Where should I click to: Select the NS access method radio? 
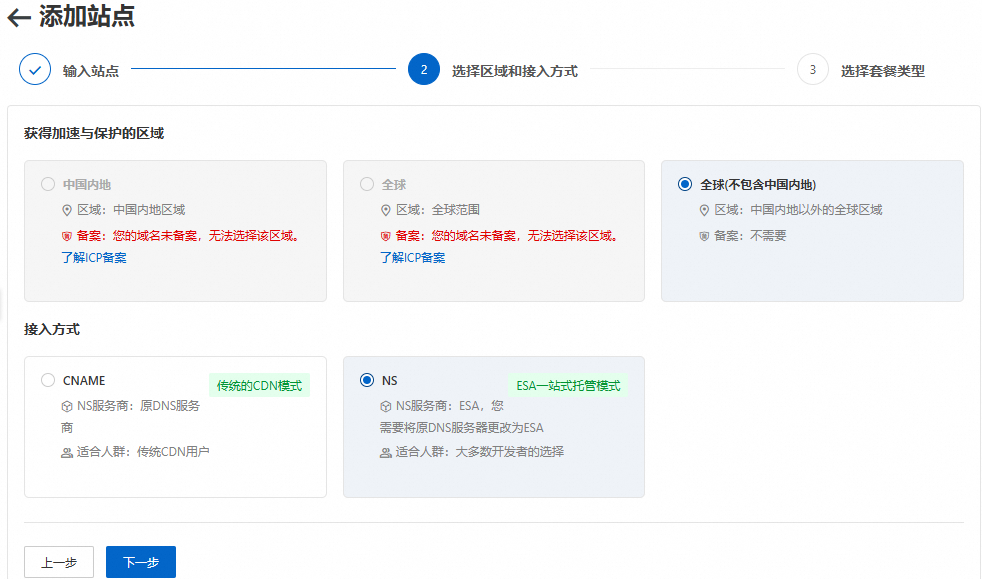click(367, 380)
